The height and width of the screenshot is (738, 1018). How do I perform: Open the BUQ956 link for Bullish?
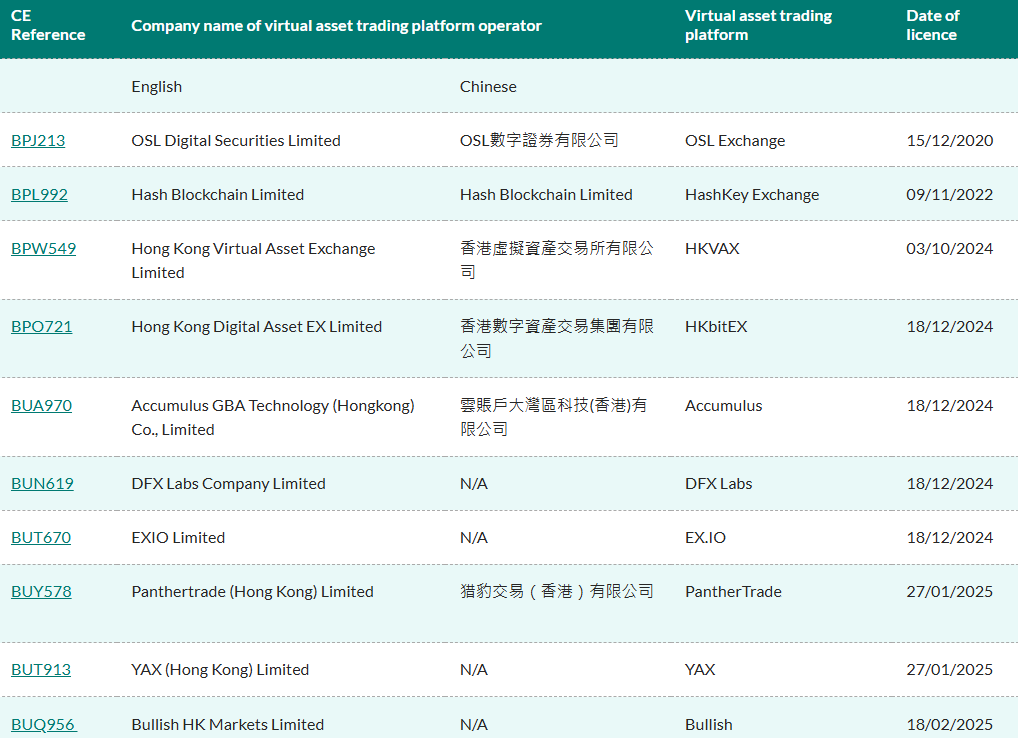pos(44,723)
